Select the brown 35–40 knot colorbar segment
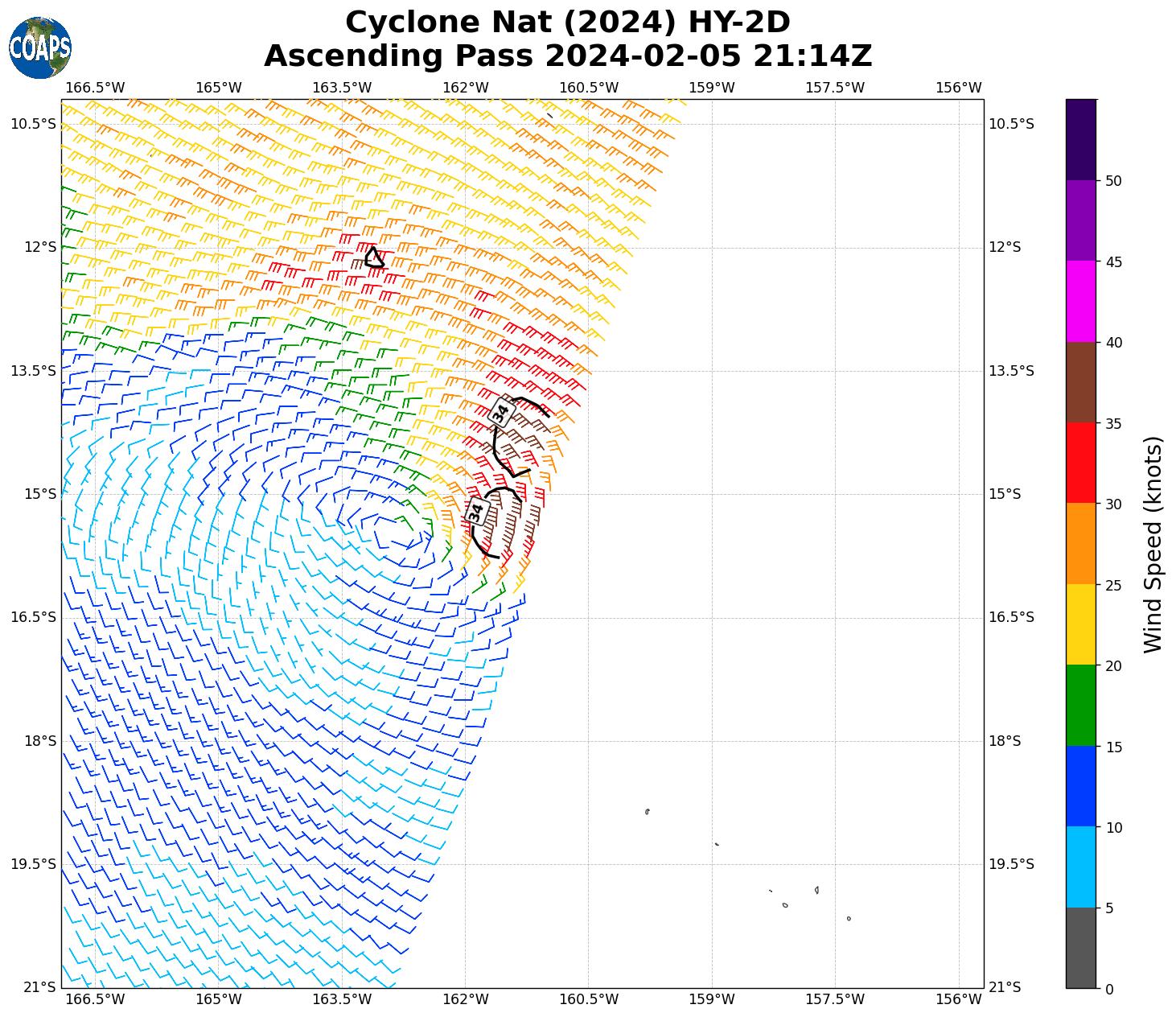The width and height of the screenshot is (1176, 1017). pyautogui.click(x=1080, y=382)
